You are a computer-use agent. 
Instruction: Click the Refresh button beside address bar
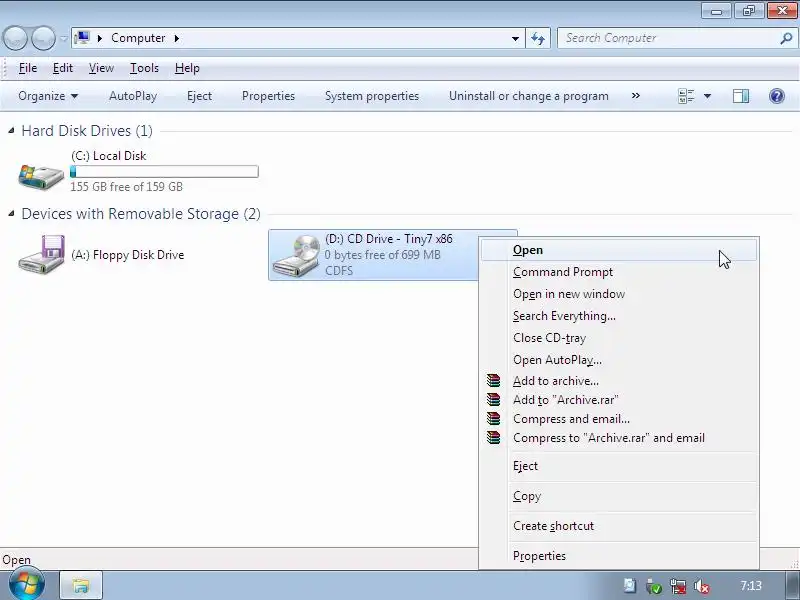[538, 38]
